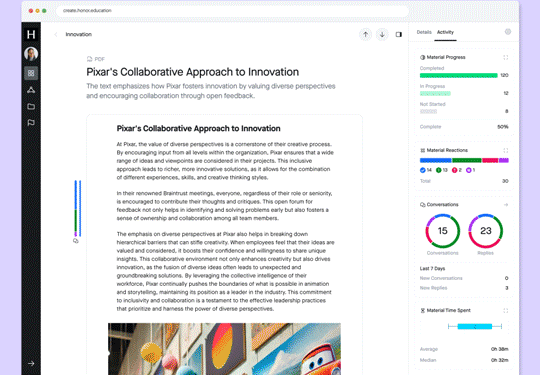Click the green reaction icon with 13

click(x=439, y=170)
